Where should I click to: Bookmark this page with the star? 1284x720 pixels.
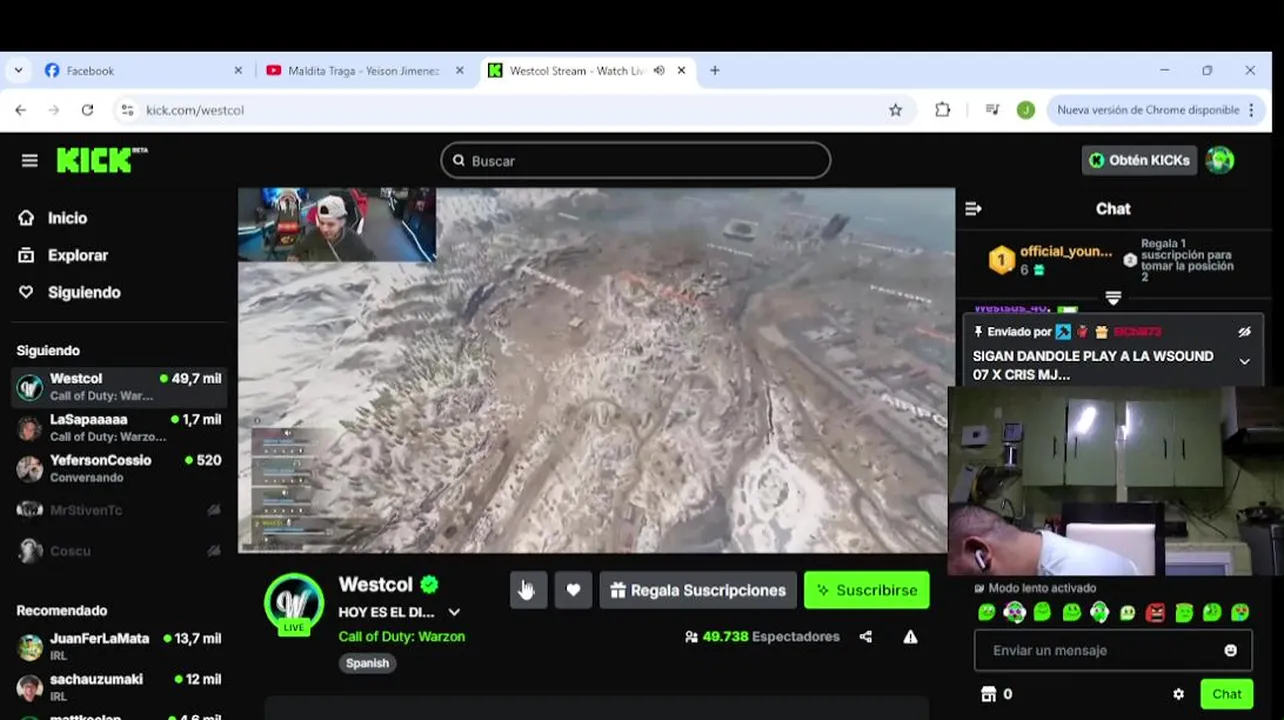(x=895, y=110)
